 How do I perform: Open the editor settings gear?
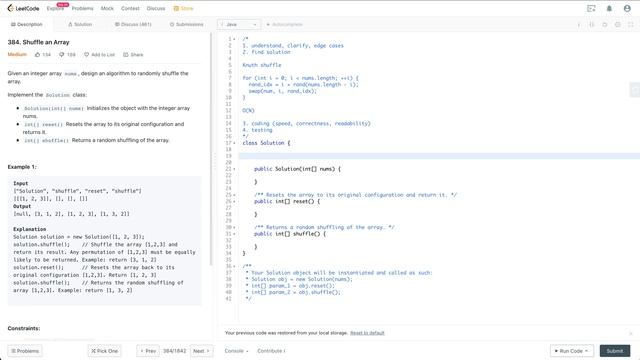(x=618, y=24)
